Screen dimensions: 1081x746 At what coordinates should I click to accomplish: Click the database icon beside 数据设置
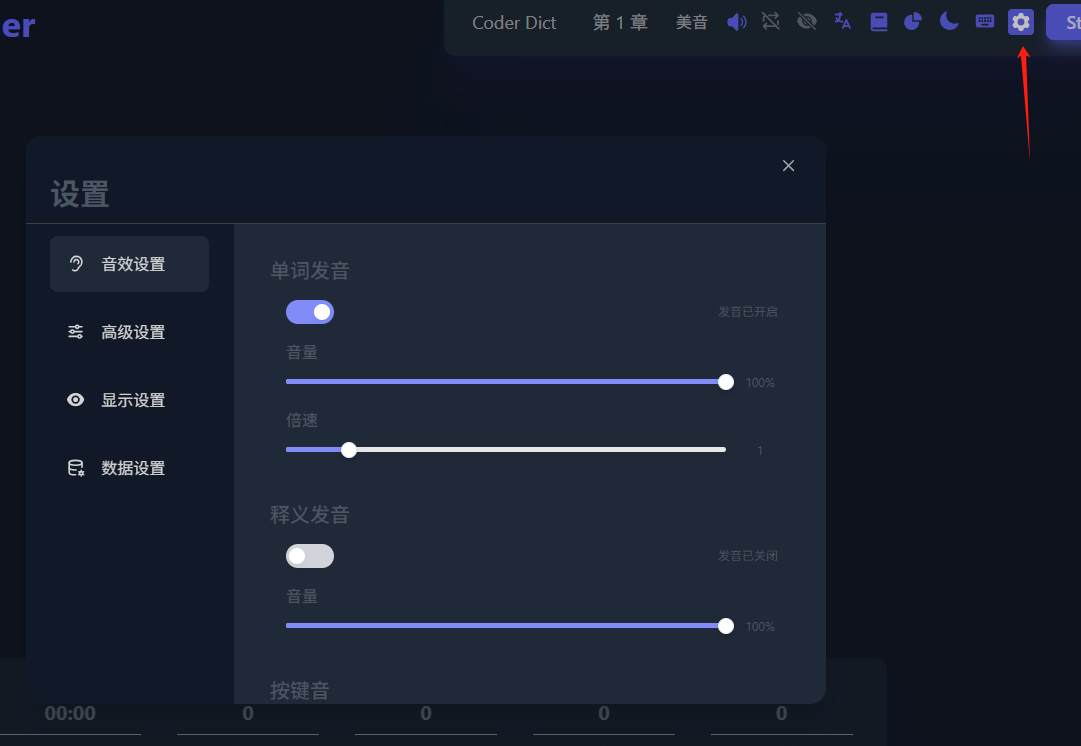[x=76, y=468]
